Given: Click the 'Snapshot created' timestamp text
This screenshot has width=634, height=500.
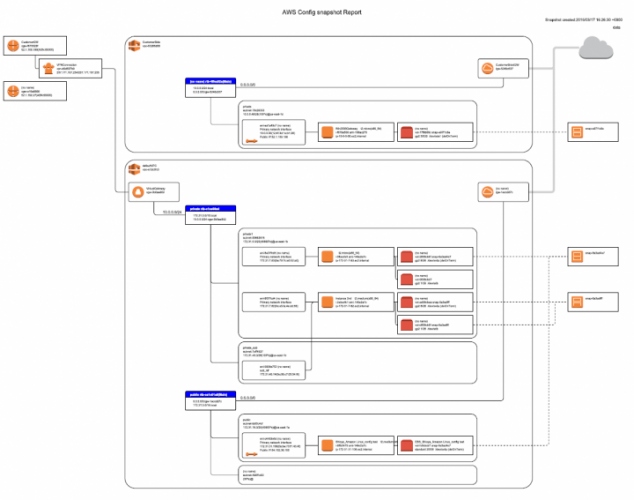Looking at the screenshot, I should 583,19.
